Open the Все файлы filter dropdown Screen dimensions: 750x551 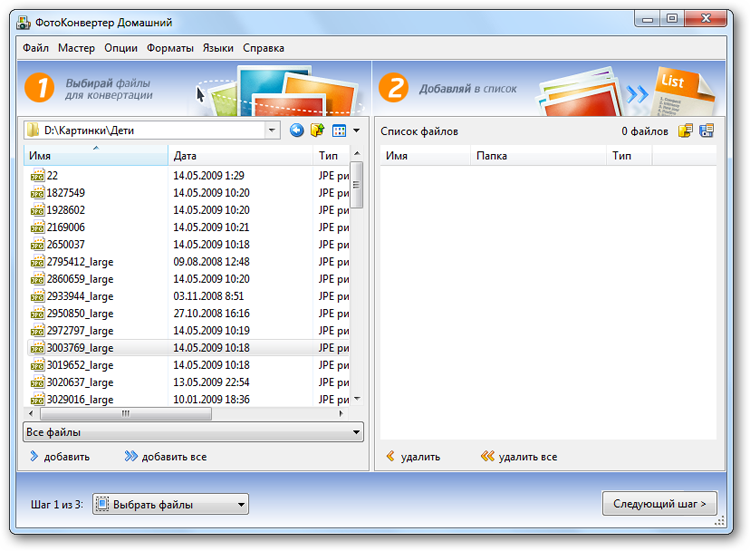(193, 432)
